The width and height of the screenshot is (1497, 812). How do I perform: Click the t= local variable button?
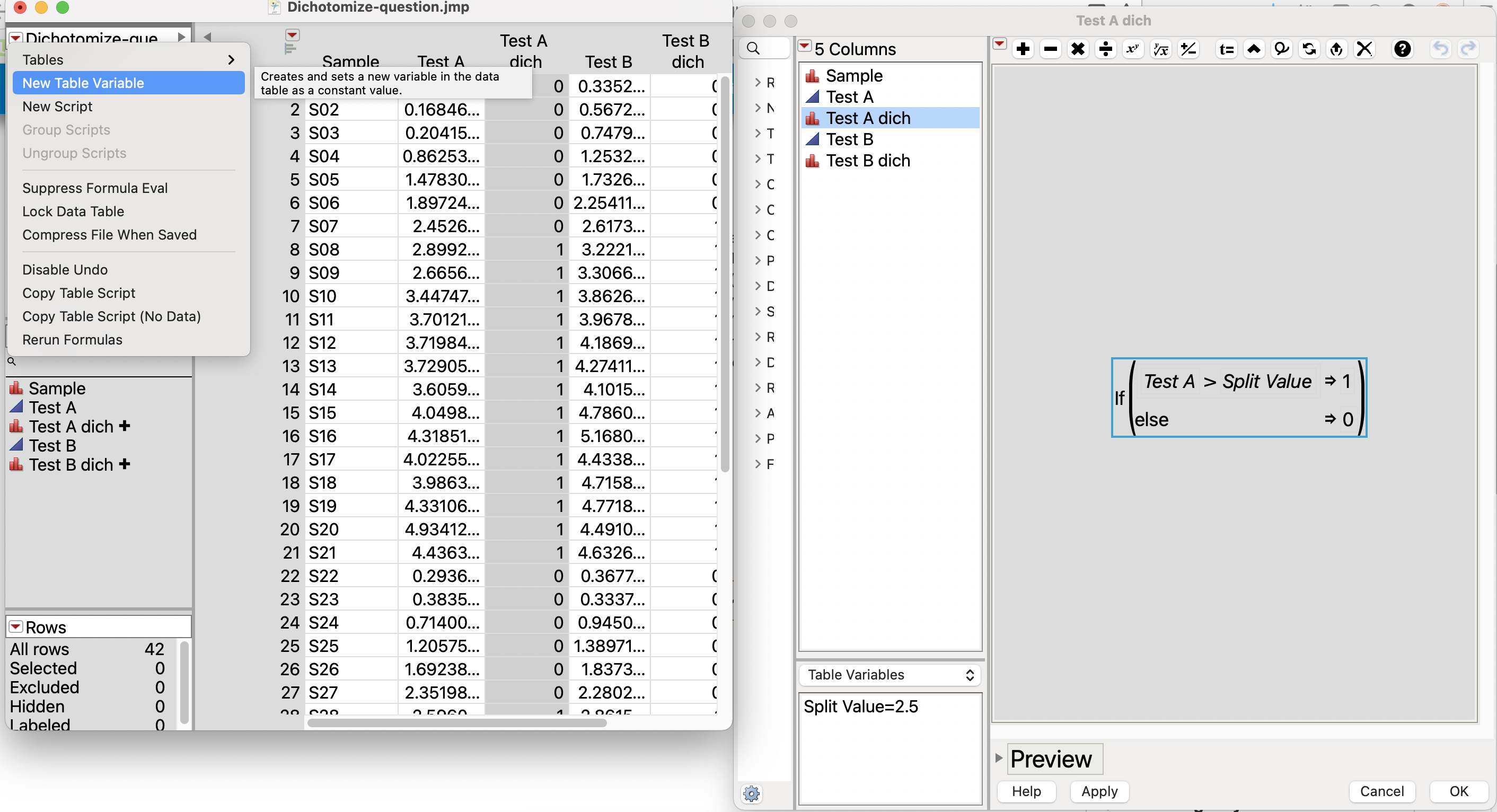click(1226, 49)
